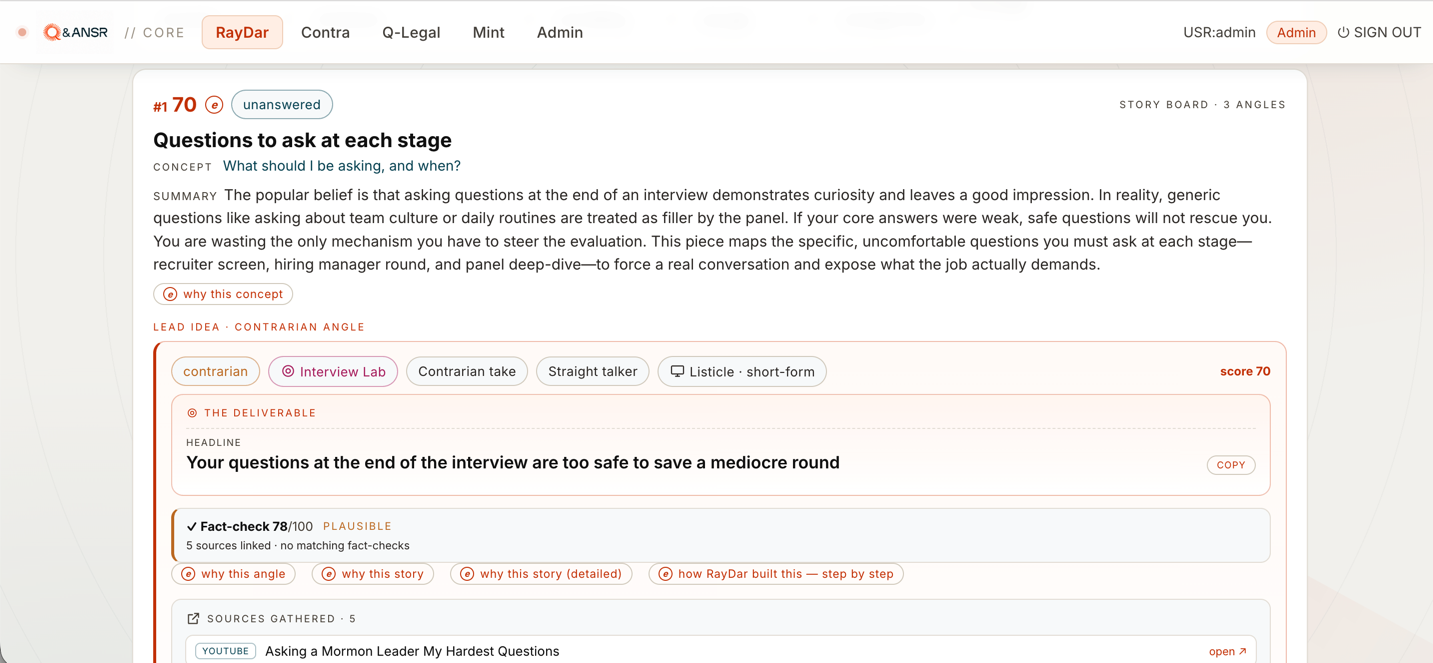
Task: Click the #1 70 rank number
Action: (x=175, y=105)
